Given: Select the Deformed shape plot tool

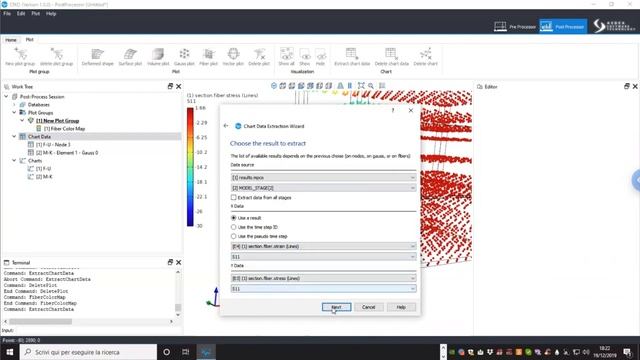Looking at the screenshot, I should pos(97,56).
